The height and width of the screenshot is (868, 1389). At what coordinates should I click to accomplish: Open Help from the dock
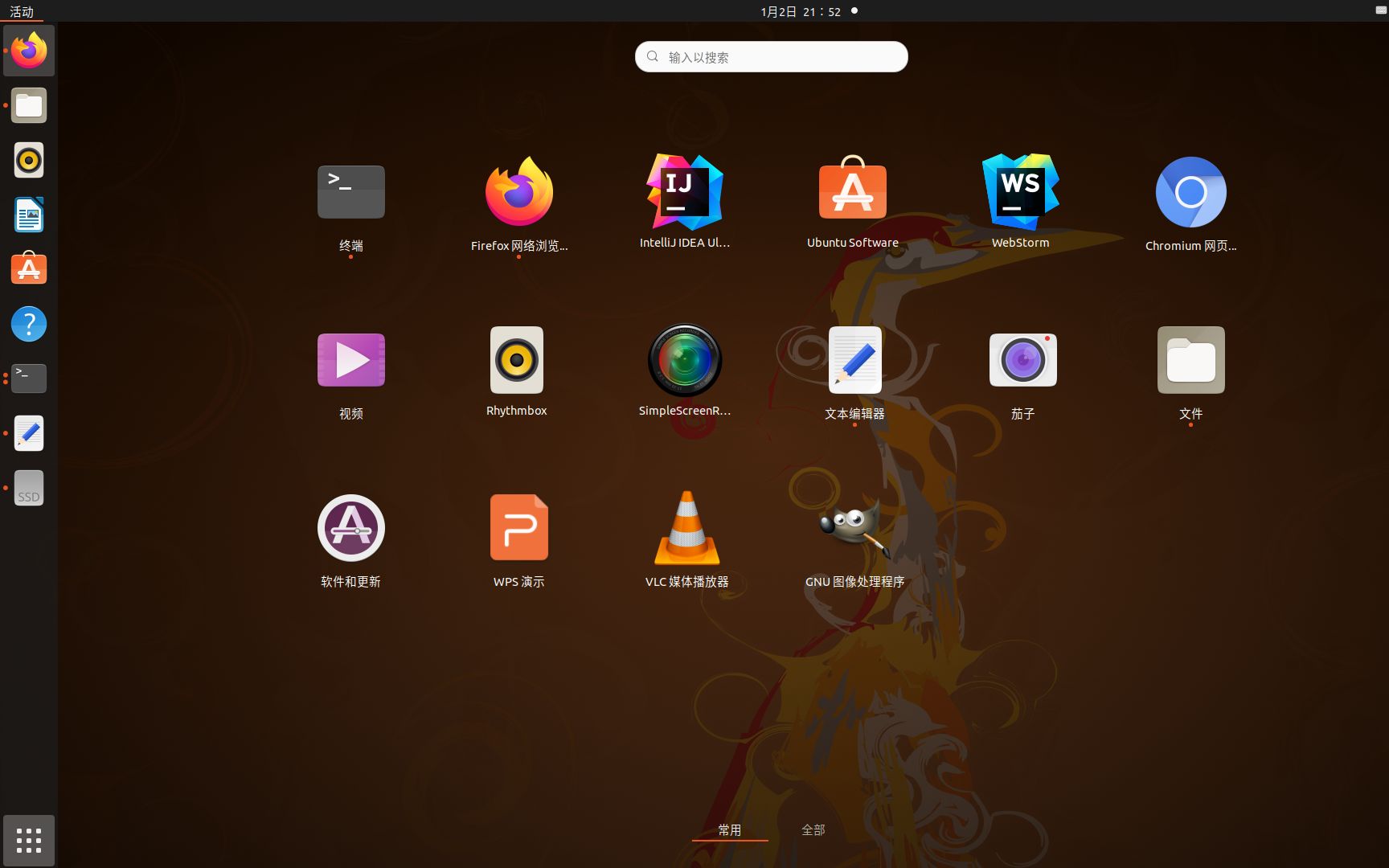click(x=29, y=324)
